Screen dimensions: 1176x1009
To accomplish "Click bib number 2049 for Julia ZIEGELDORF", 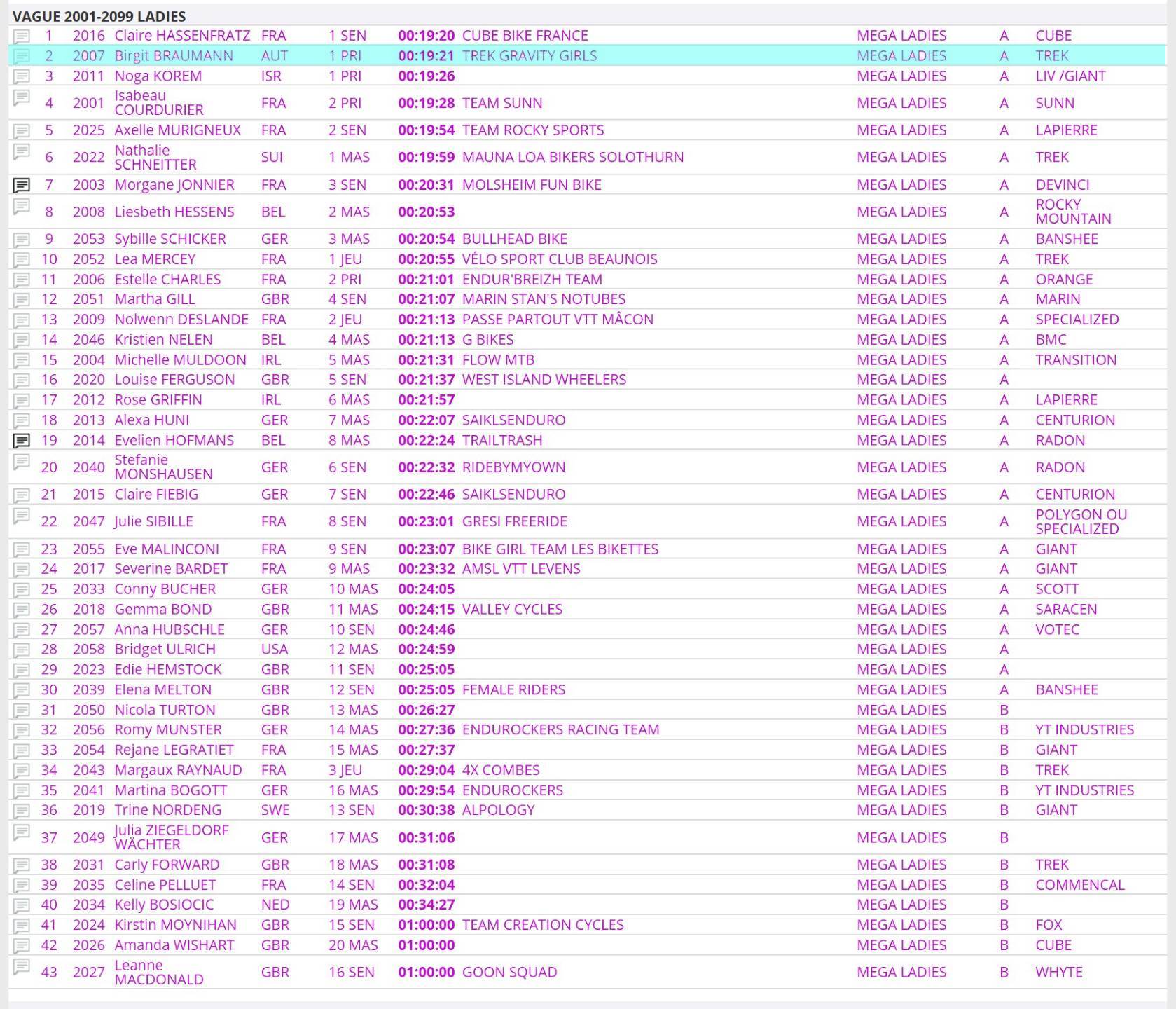I will 88,838.
